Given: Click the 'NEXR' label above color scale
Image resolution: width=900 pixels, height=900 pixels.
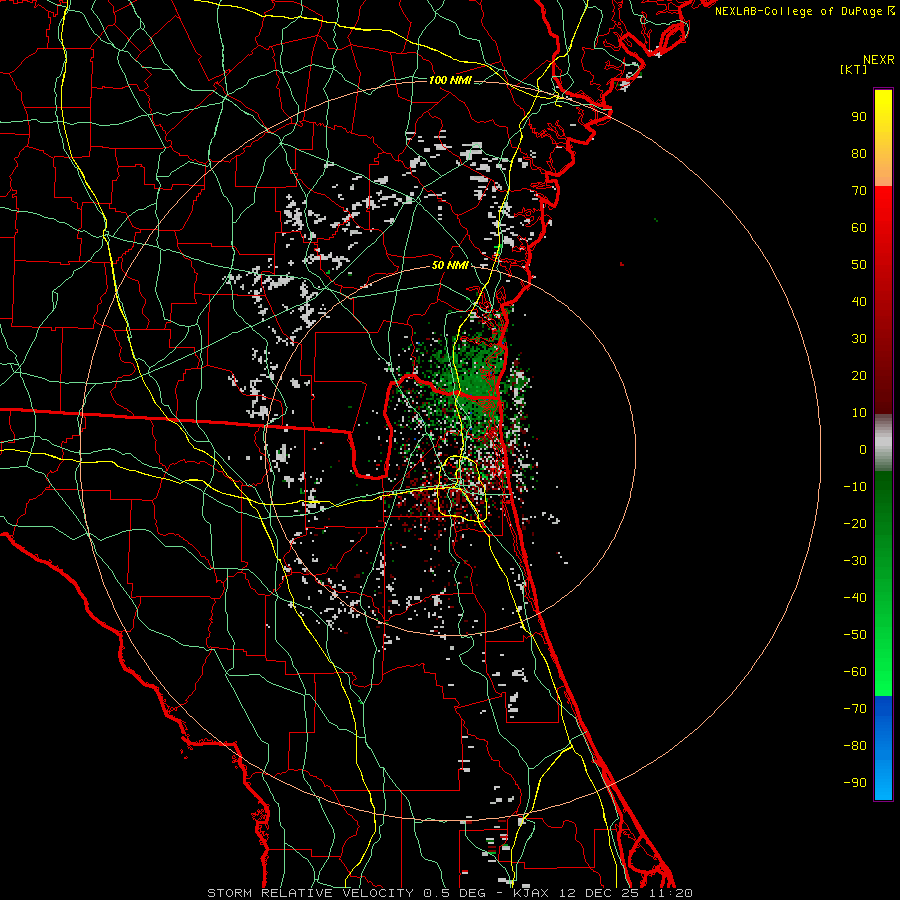Looking at the screenshot, I should click(x=879, y=60).
